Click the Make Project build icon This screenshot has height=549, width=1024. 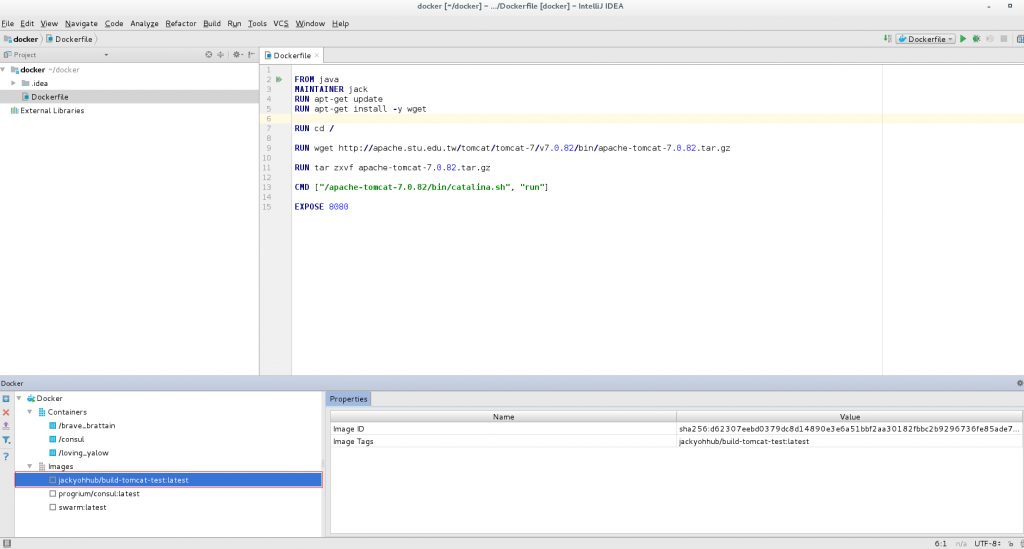click(x=889, y=39)
